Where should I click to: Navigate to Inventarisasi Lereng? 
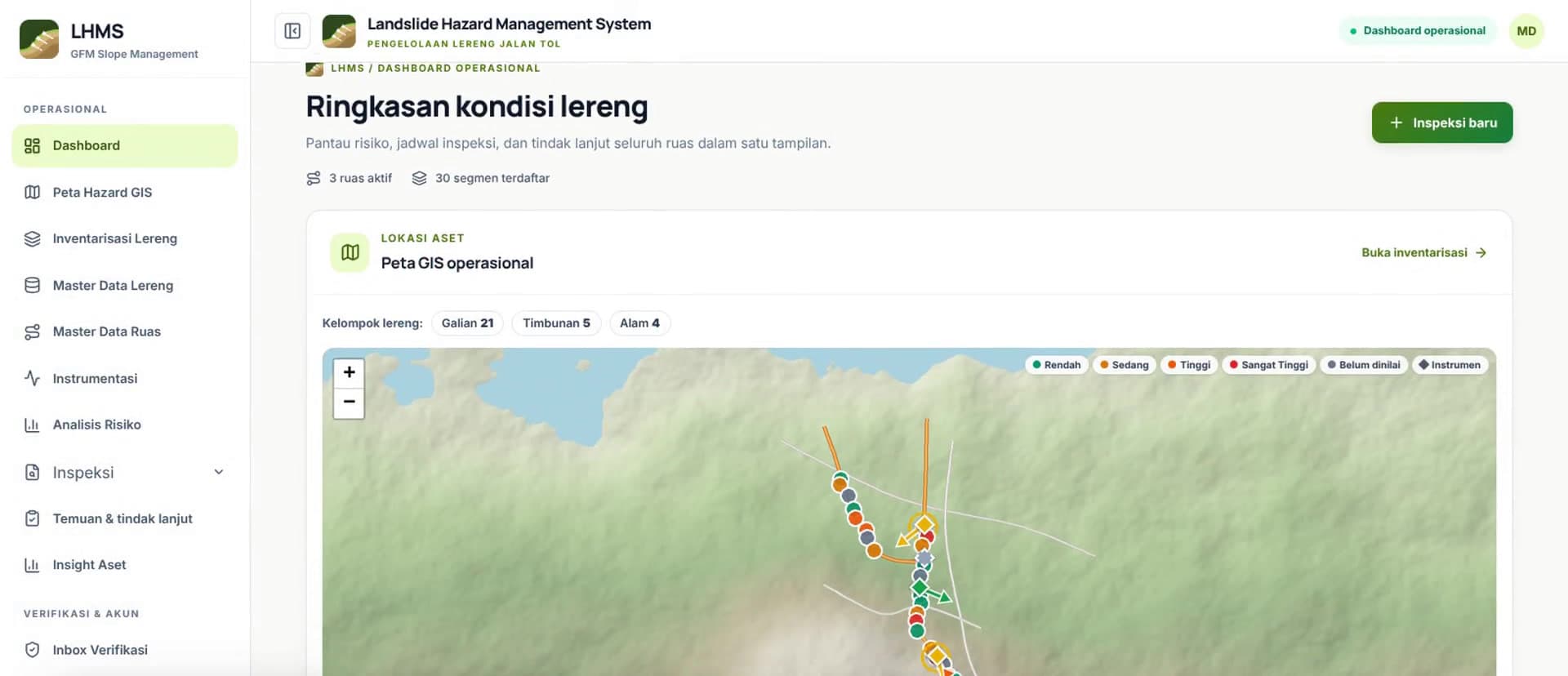tap(125, 238)
